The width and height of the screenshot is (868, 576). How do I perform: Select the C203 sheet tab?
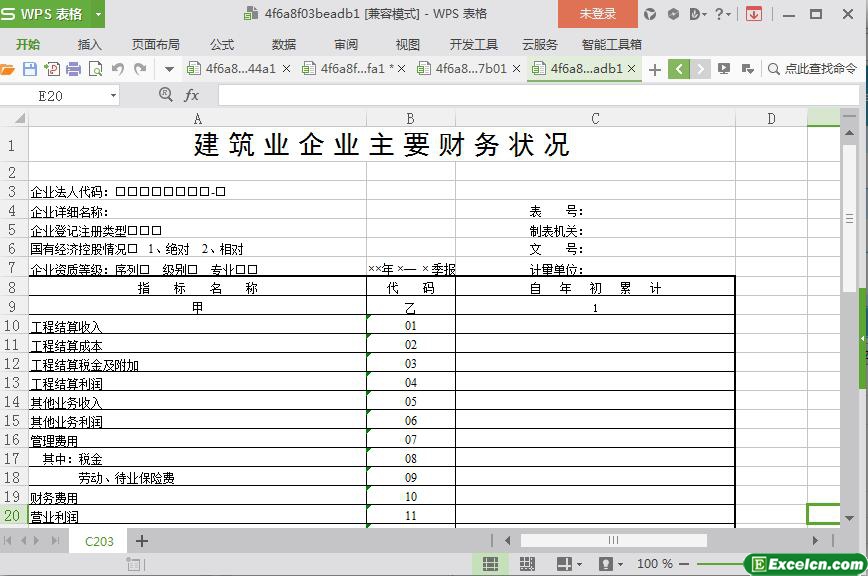coord(99,541)
